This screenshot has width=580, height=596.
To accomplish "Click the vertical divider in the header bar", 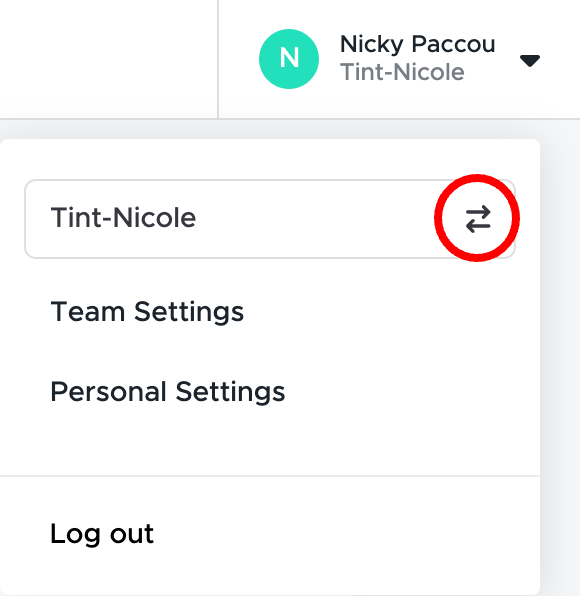I will click(218, 59).
